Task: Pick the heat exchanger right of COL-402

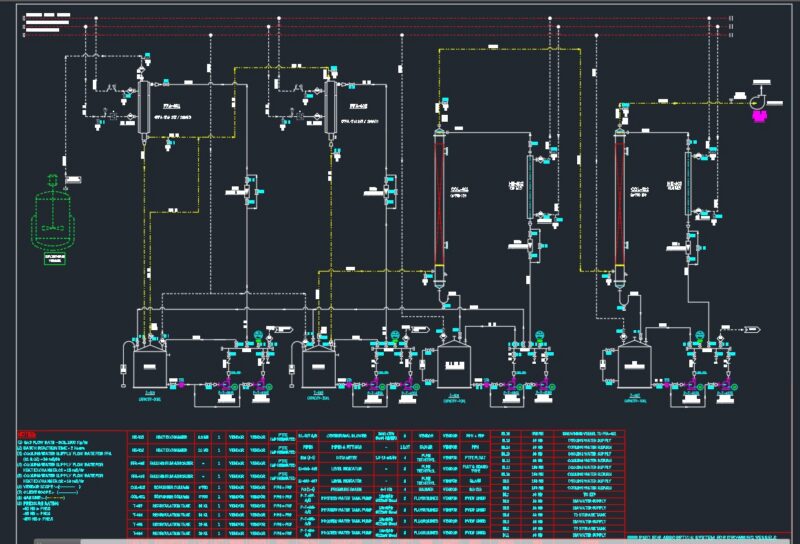Action: coord(688,183)
